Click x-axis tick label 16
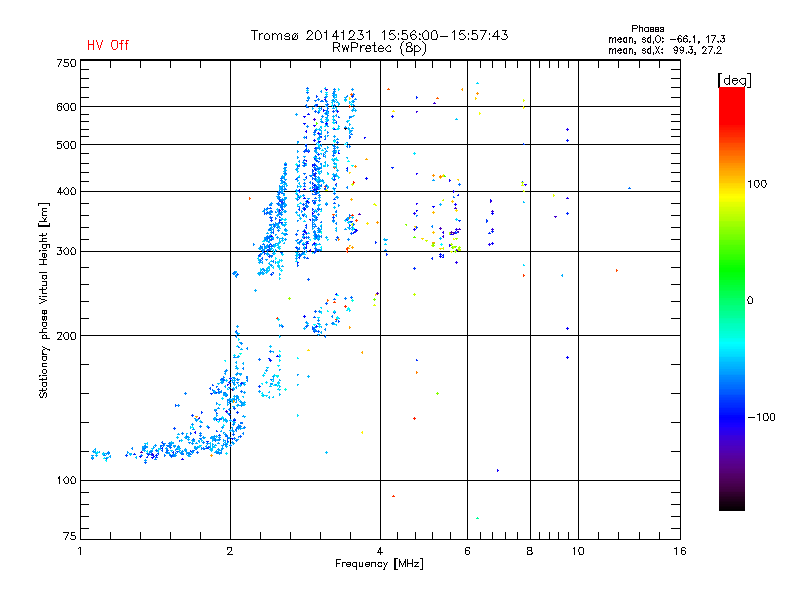Viewport: 800px width, 600px height. point(680,551)
